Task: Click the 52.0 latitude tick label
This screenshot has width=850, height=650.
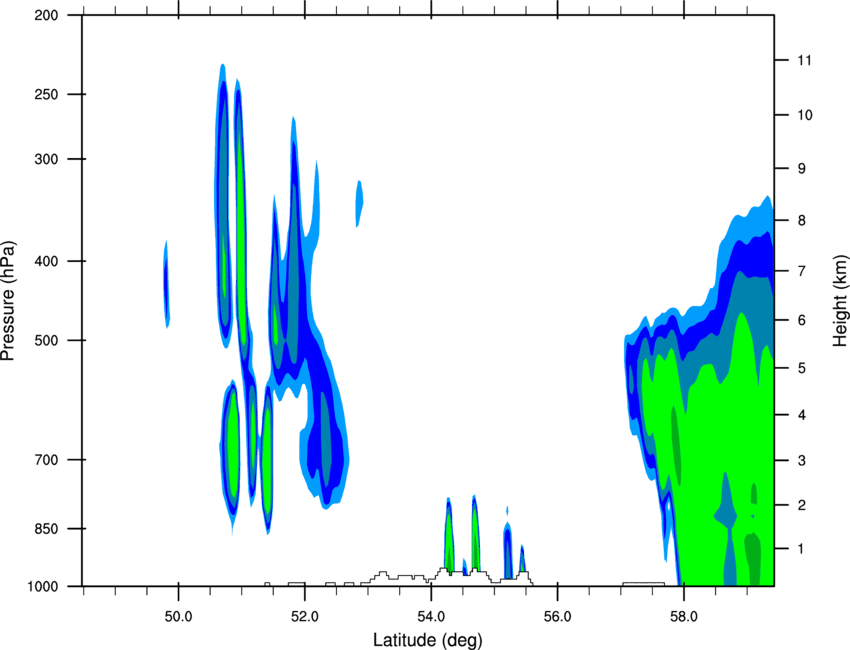Action: coord(305,617)
